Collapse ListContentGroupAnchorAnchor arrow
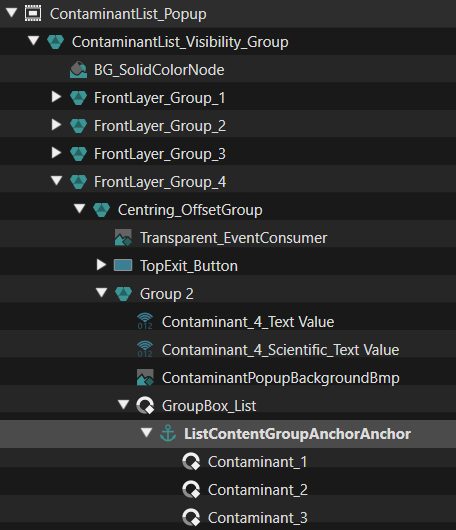Viewport: 456px width, 530px height. point(146,432)
